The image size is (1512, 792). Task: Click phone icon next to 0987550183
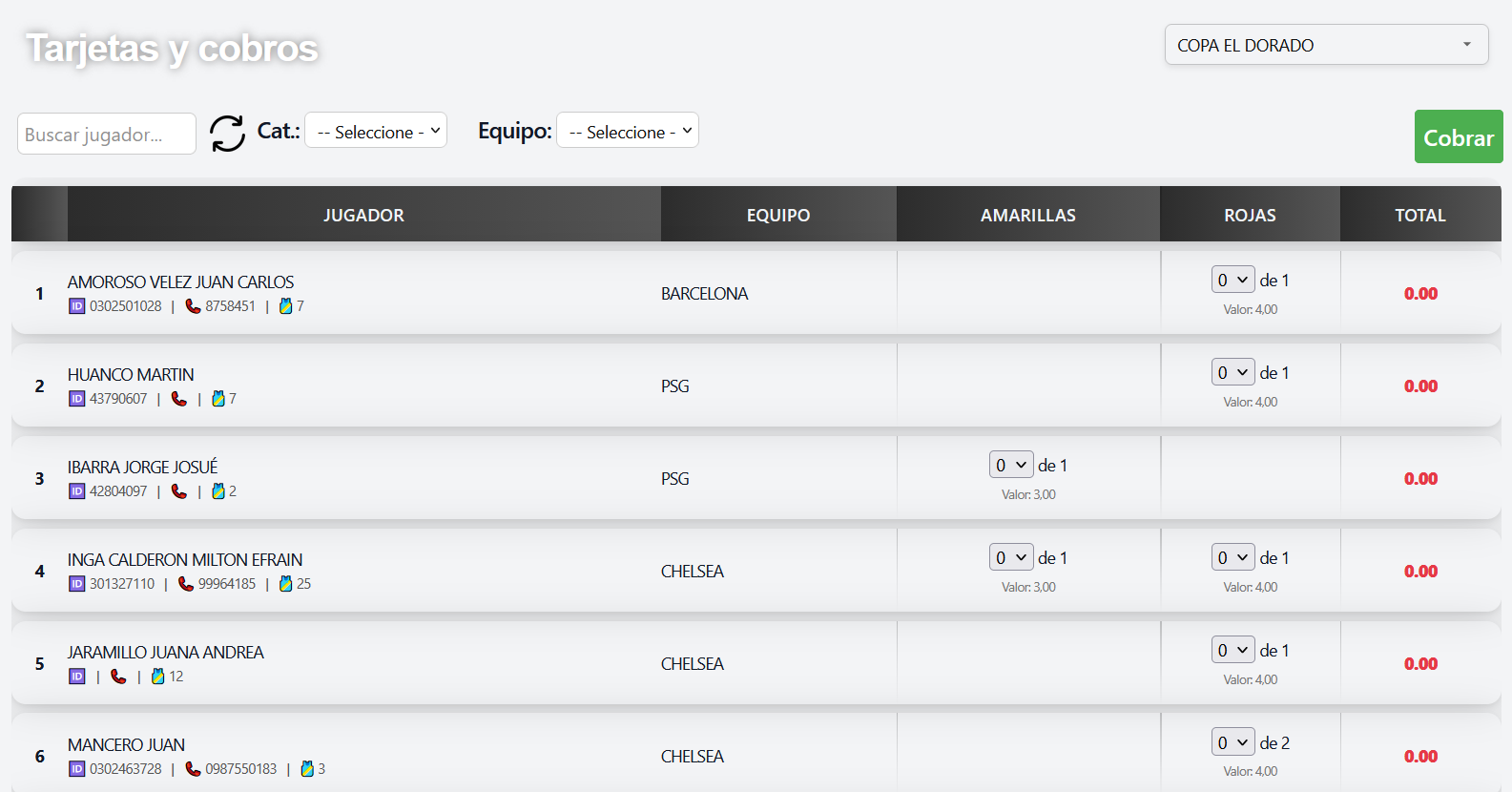[193, 769]
